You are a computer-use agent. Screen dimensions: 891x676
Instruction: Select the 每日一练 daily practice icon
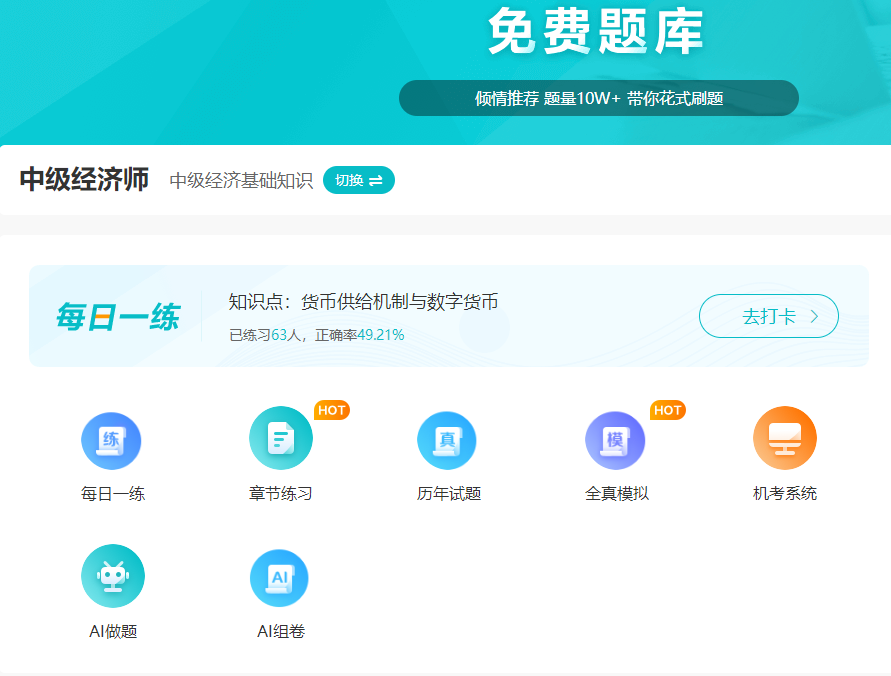point(111,440)
